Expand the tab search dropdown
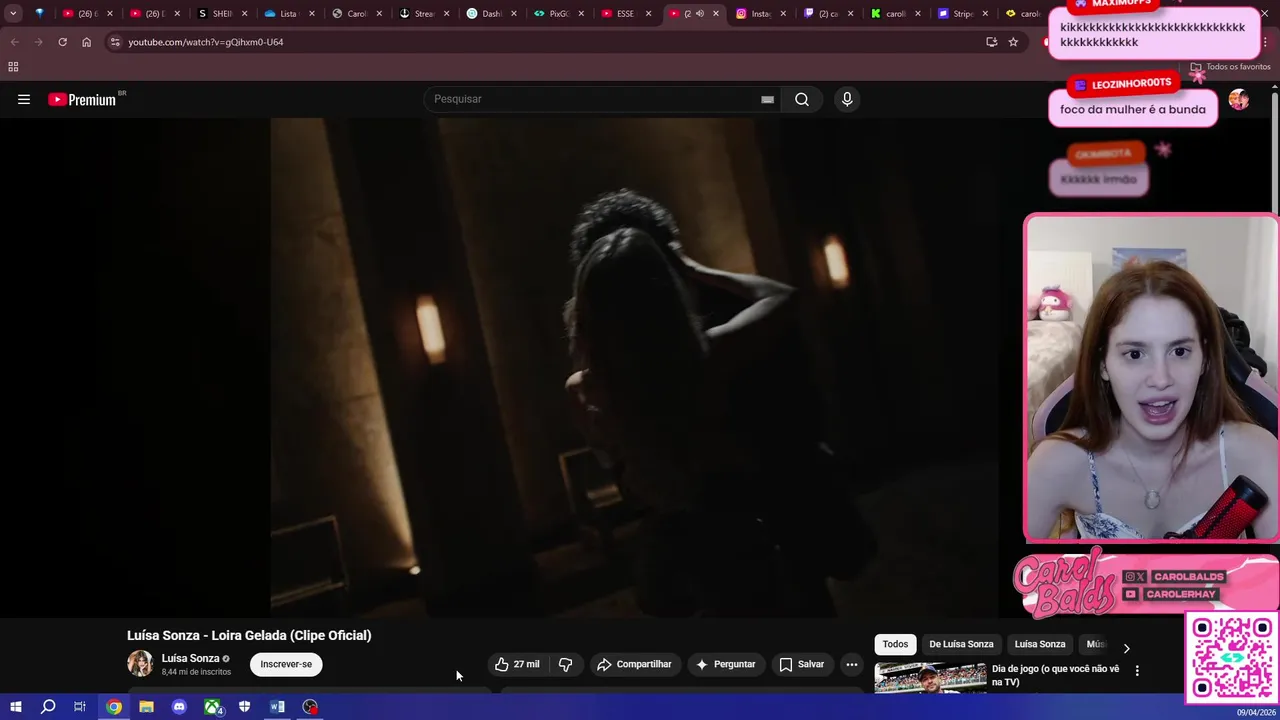 (x=13, y=14)
